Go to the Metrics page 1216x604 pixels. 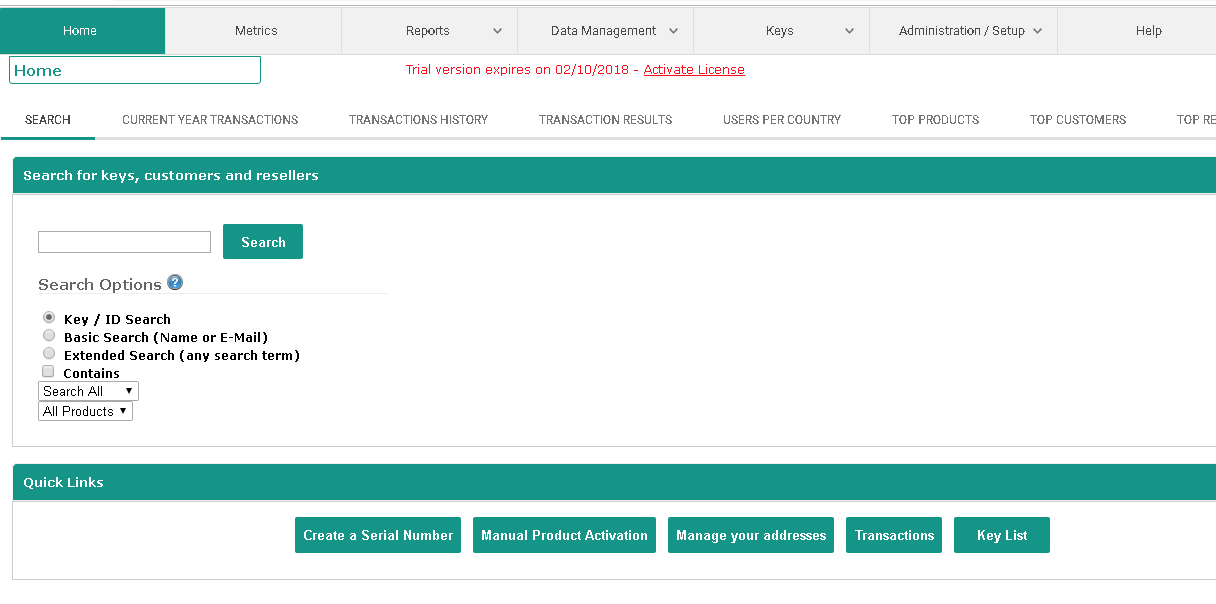pyautogui.click(x=256, y=31)
